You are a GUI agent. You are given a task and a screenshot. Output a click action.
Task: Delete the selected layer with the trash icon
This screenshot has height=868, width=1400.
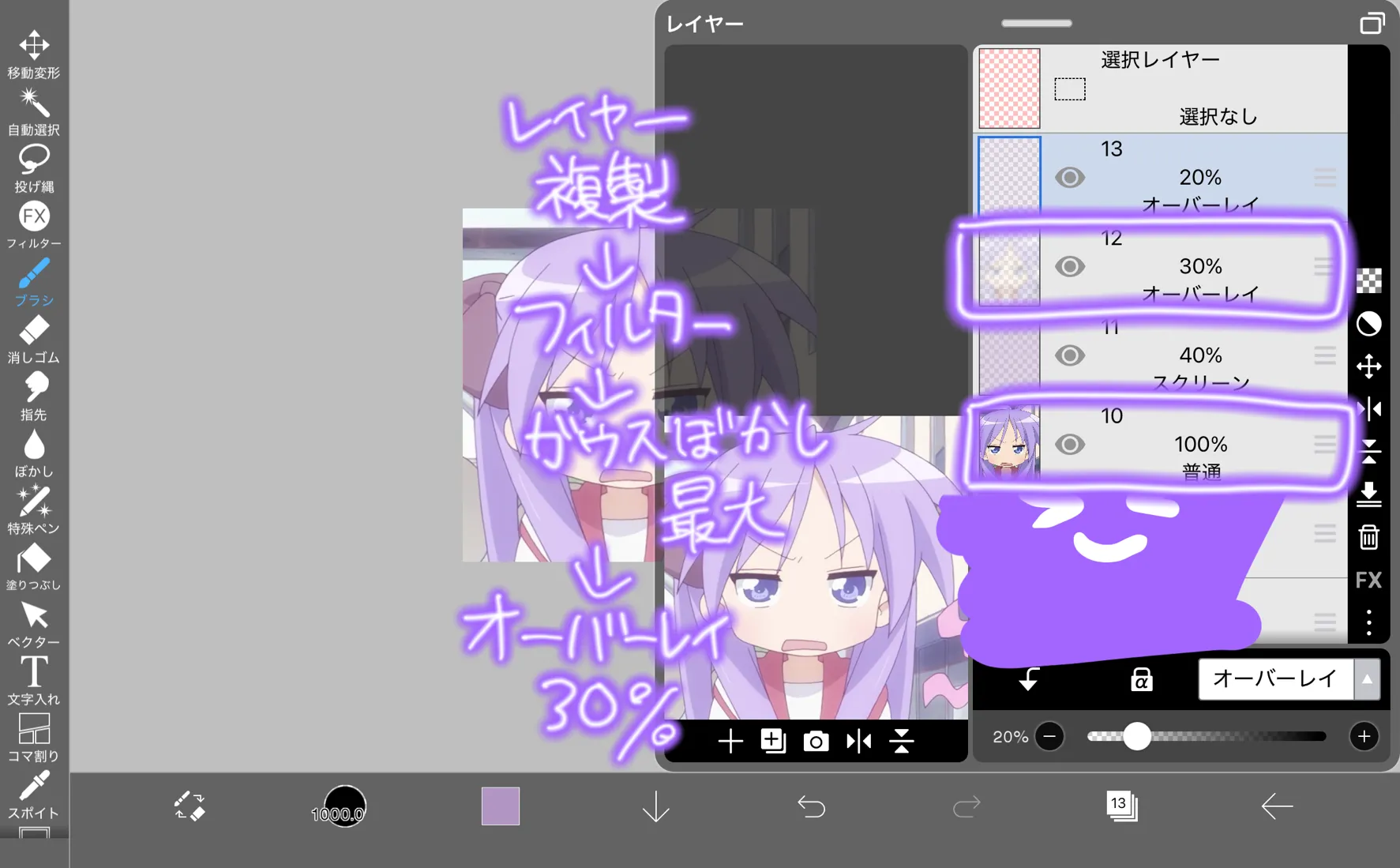pyautogui.click(x=1369, y=537)
